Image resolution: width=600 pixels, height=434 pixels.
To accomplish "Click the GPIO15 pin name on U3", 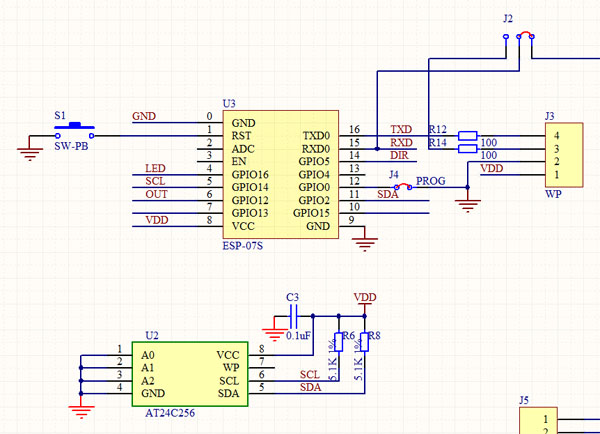I will [x=311, y=213].
